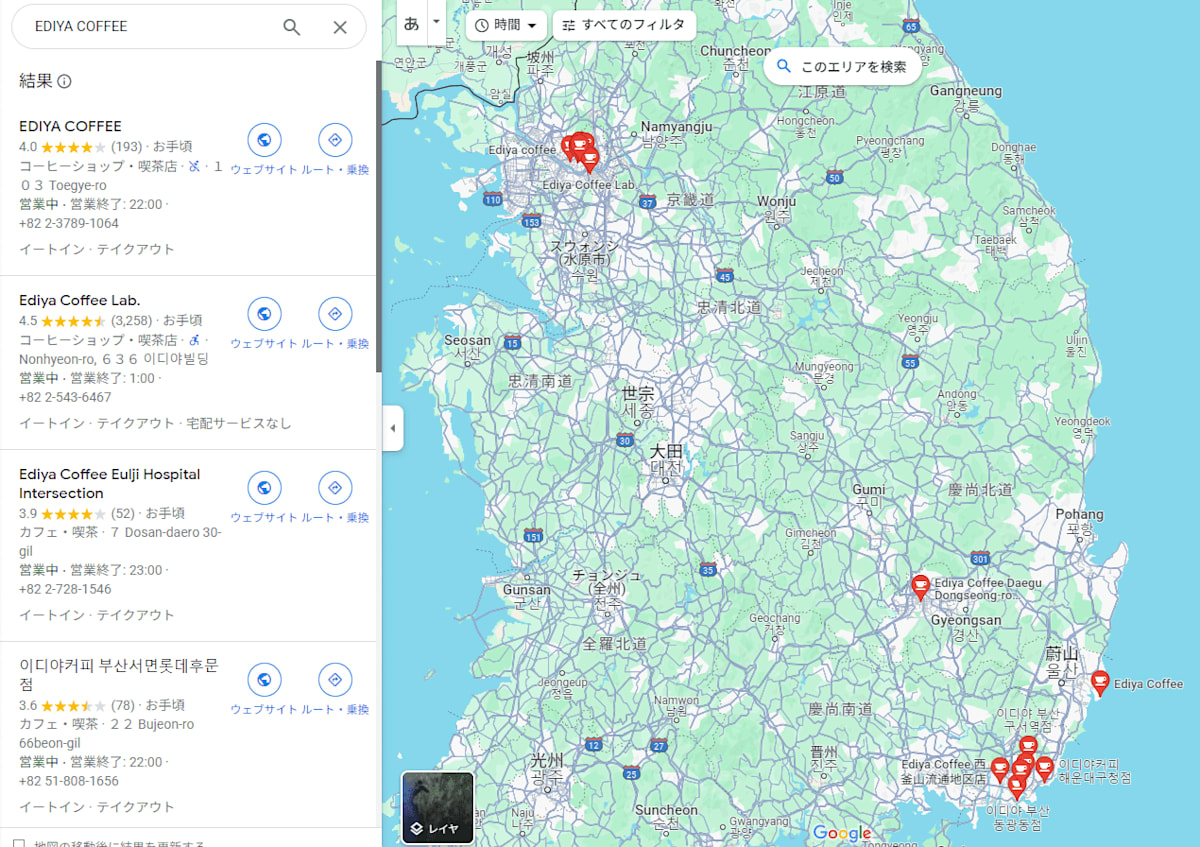Viewport: 1200px width, 847px height.
Task: Click the Suncheon city label
Action: pos(666,810)
